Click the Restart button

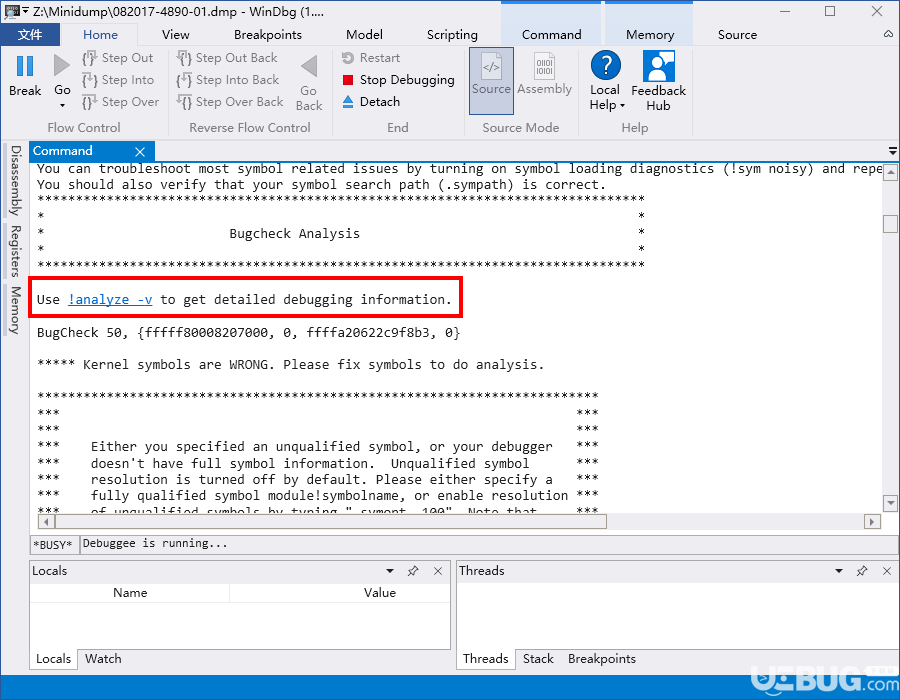pyautogui.click(x=371, y=58)
